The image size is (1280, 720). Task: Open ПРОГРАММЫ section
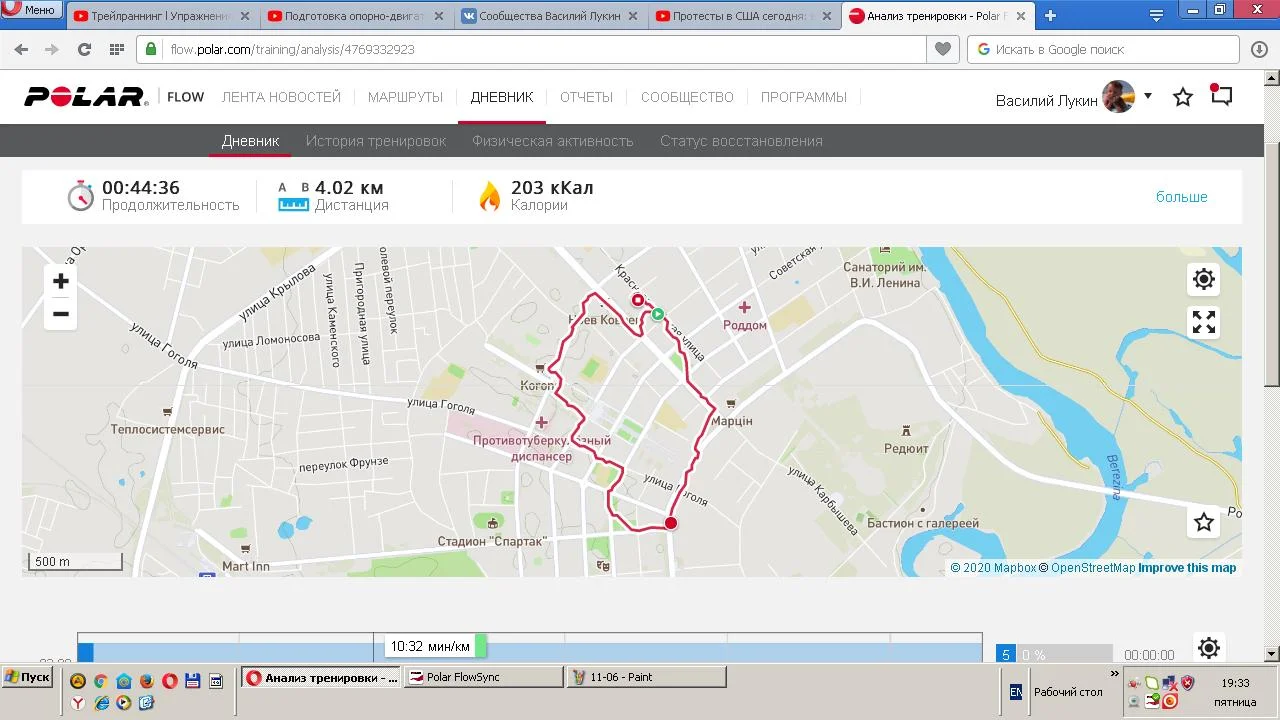pos(803,97)
